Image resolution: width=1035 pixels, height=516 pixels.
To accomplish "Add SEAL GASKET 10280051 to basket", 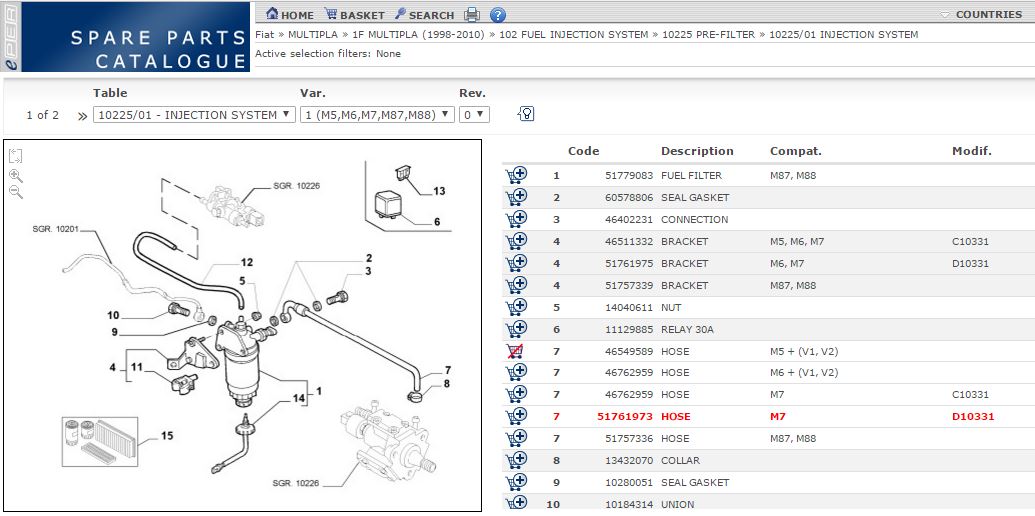I will coord(516,482).
